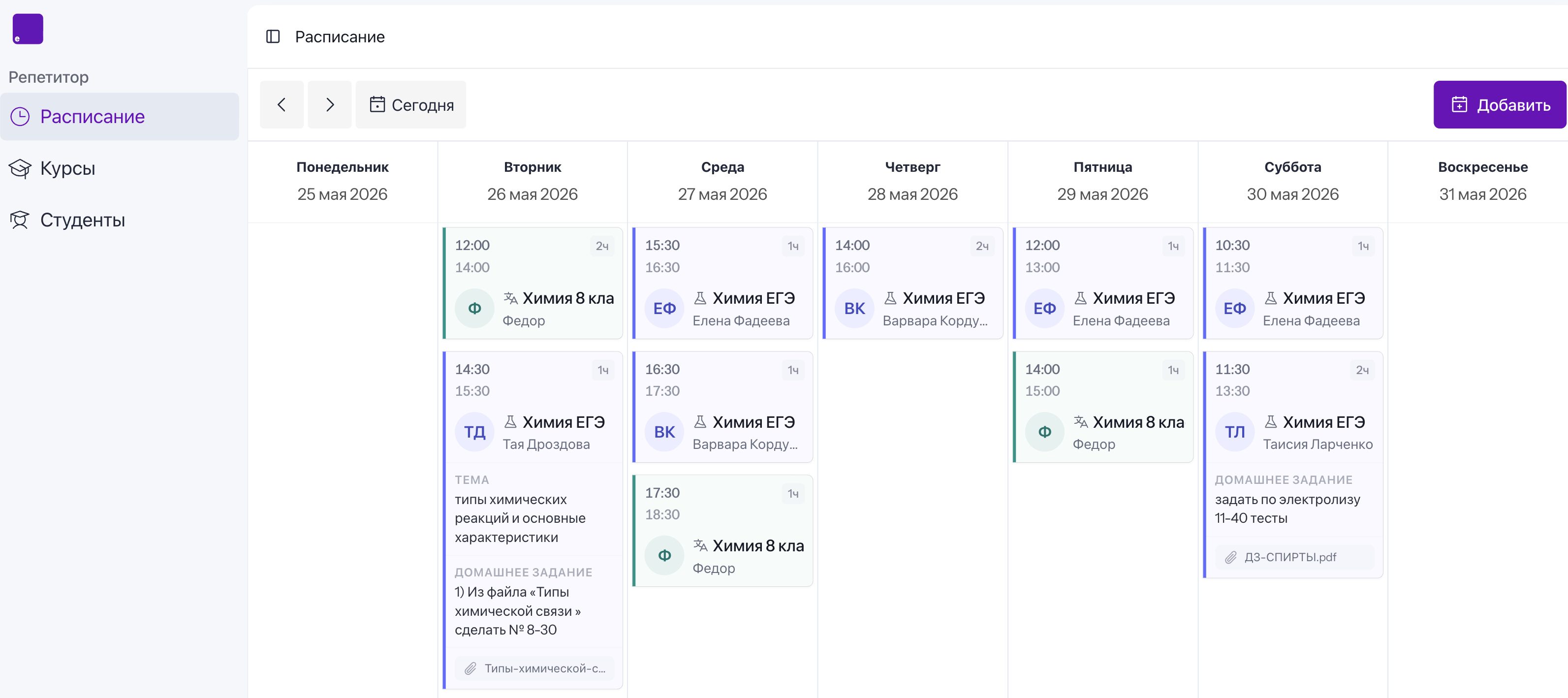
Task: Click paperclip icon of Типы-химической attachment
Action: [x=470, y=669]
